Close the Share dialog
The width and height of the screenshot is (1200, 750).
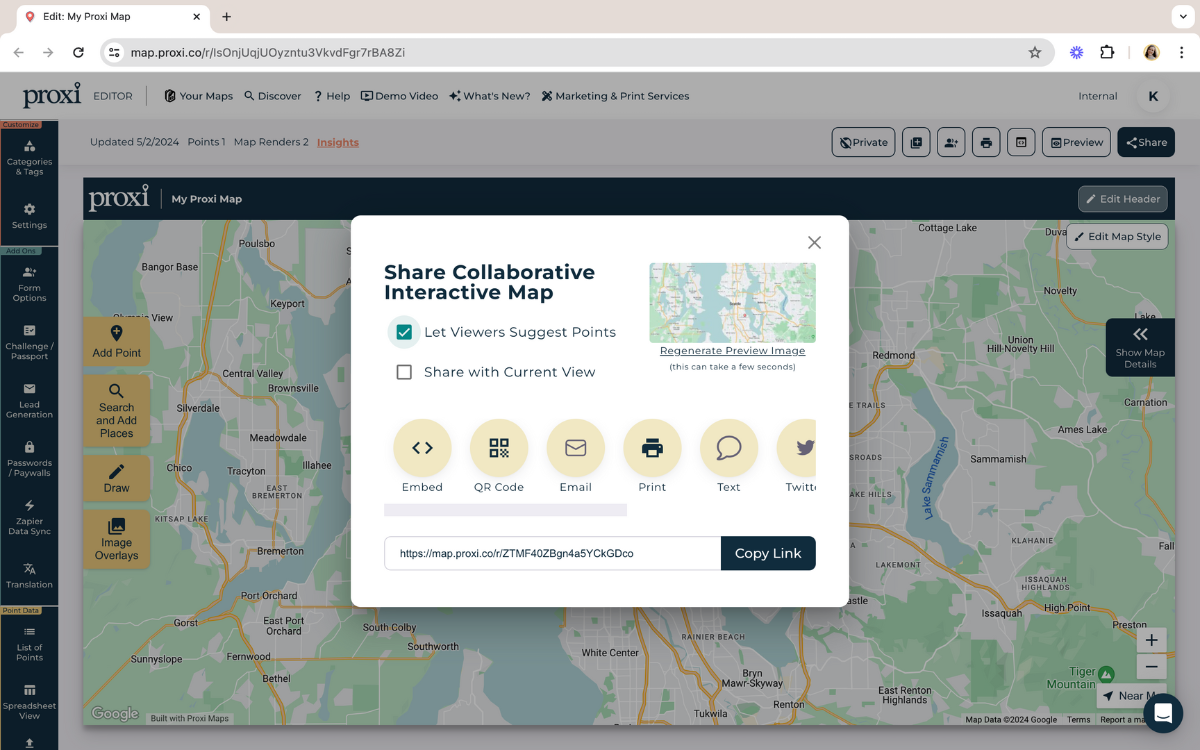click(814, 242)
